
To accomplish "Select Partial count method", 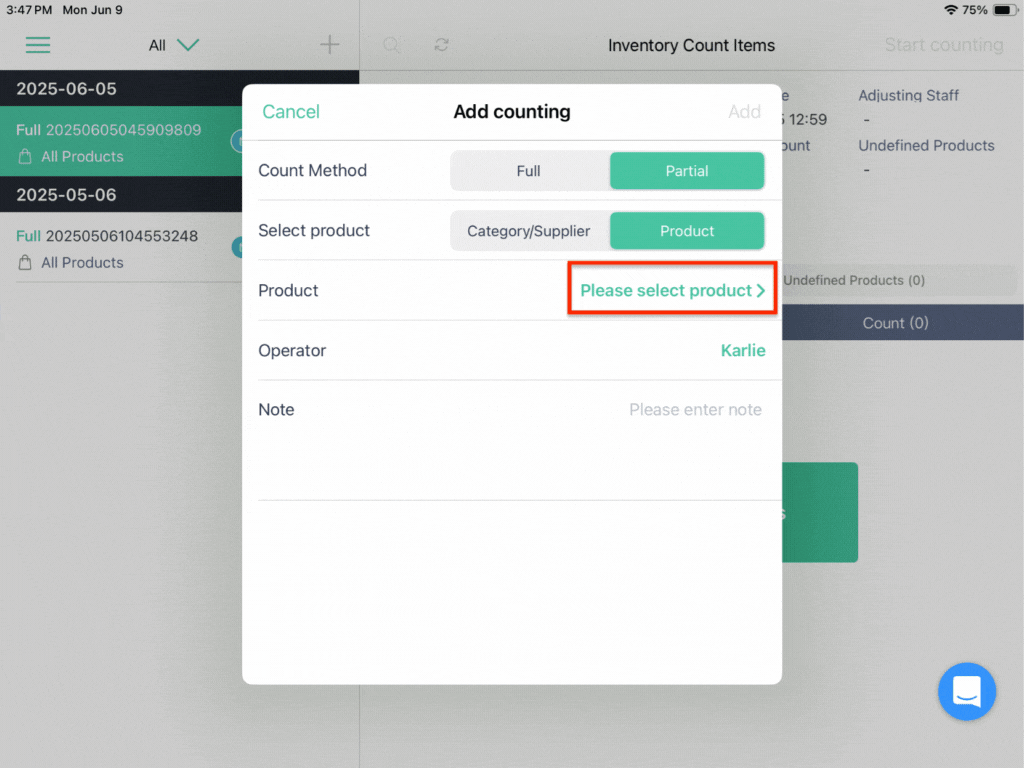I will tap(687, 171).
